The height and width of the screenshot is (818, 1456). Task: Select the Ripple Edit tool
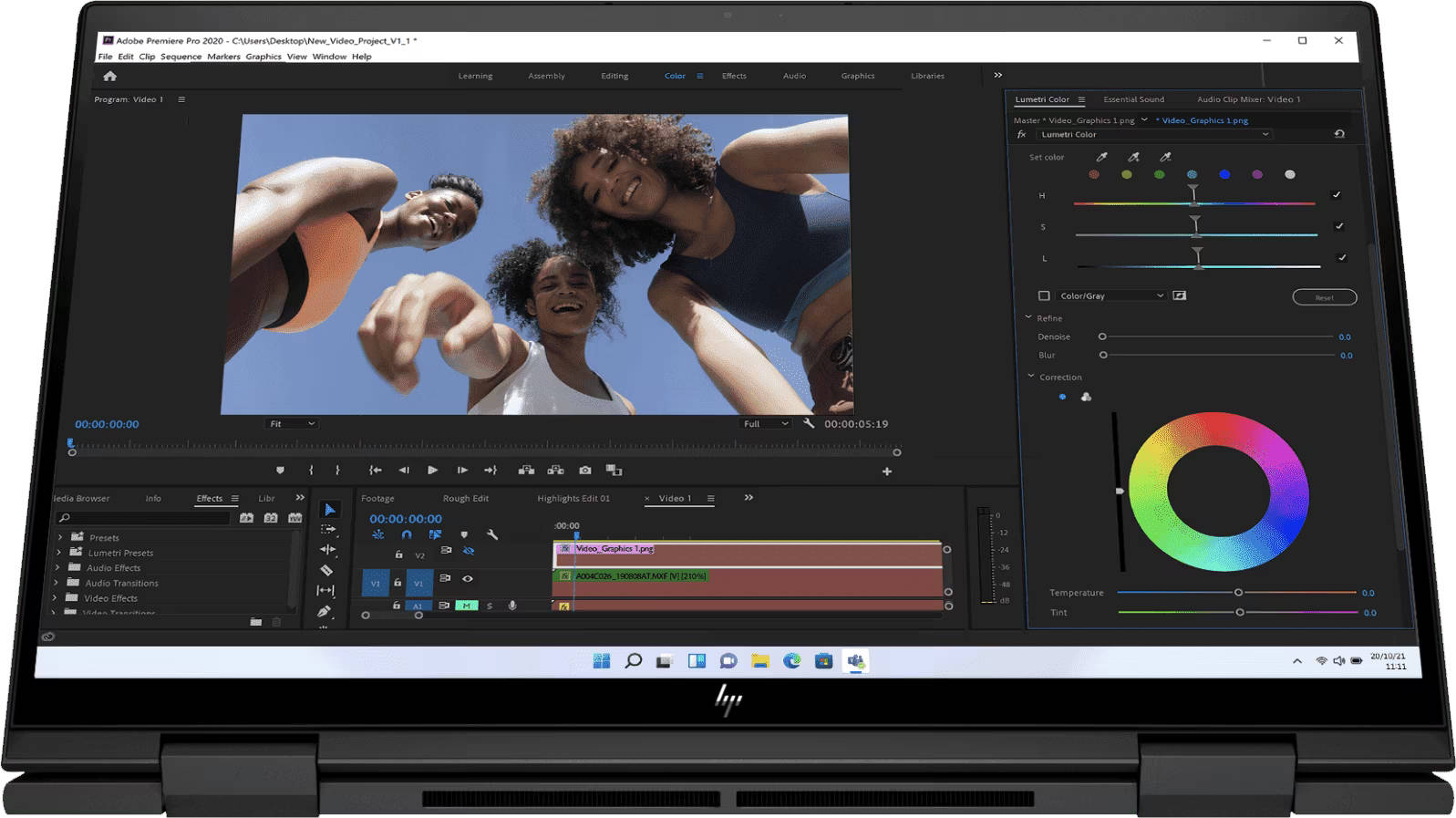coord(327,549)
